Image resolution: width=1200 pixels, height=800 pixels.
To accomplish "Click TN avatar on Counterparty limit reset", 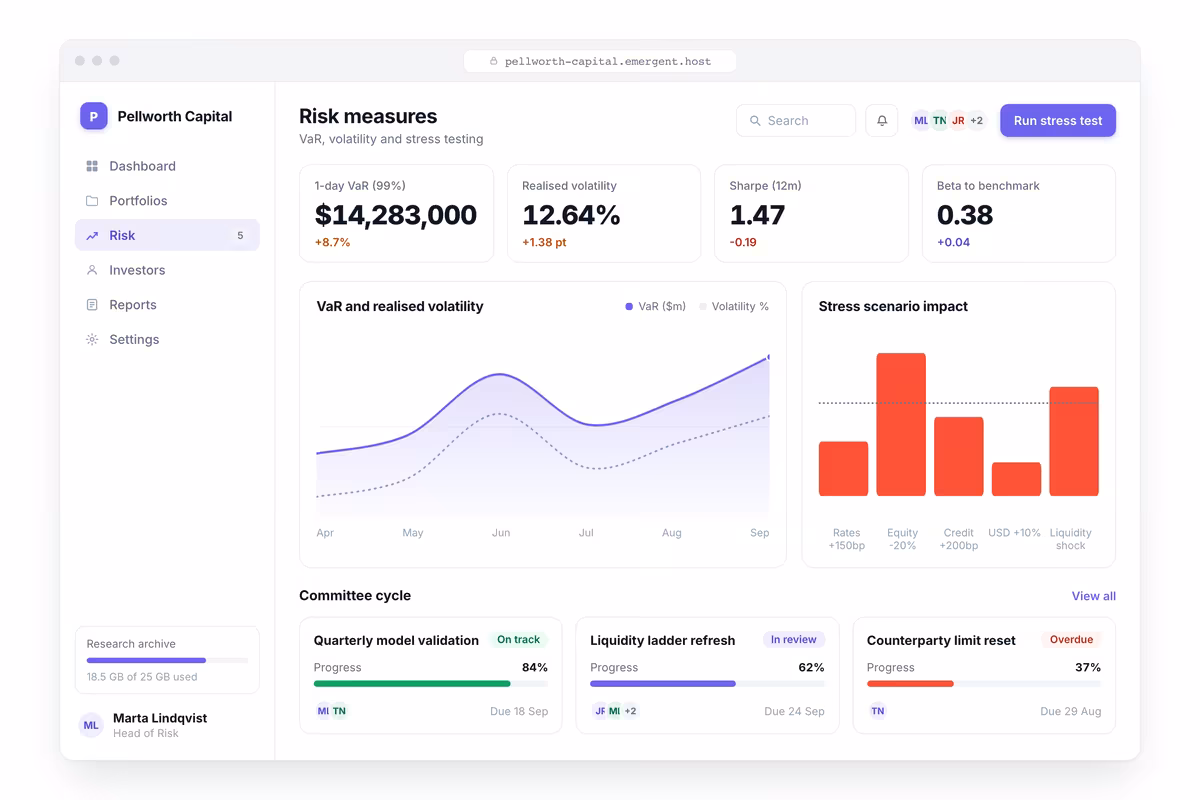I will (x=877, y=711).
